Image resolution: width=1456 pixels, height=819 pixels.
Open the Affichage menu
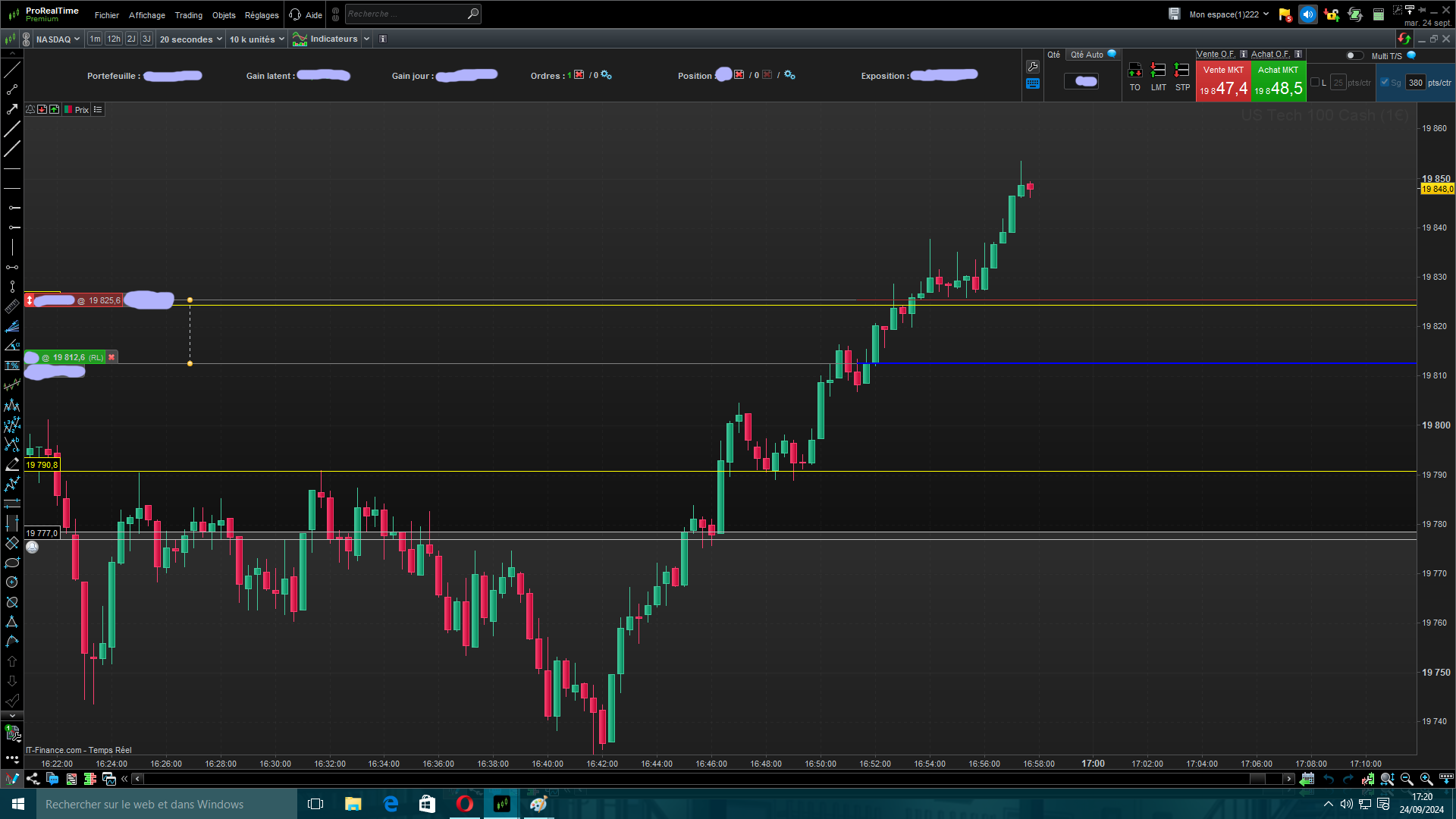(146, 15)
